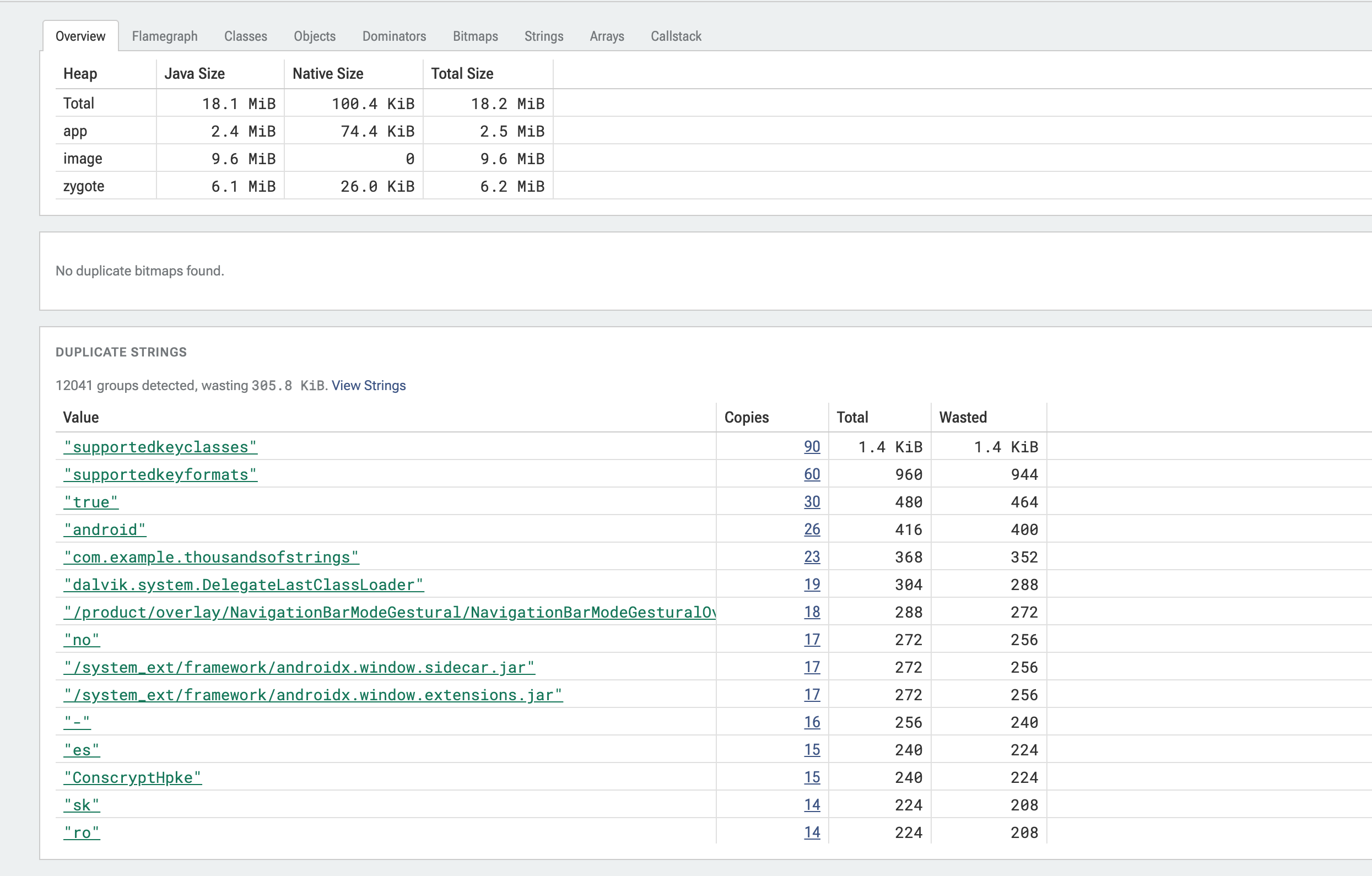Open the androidx.window.extensions.jar string

[x=313, y=695]
